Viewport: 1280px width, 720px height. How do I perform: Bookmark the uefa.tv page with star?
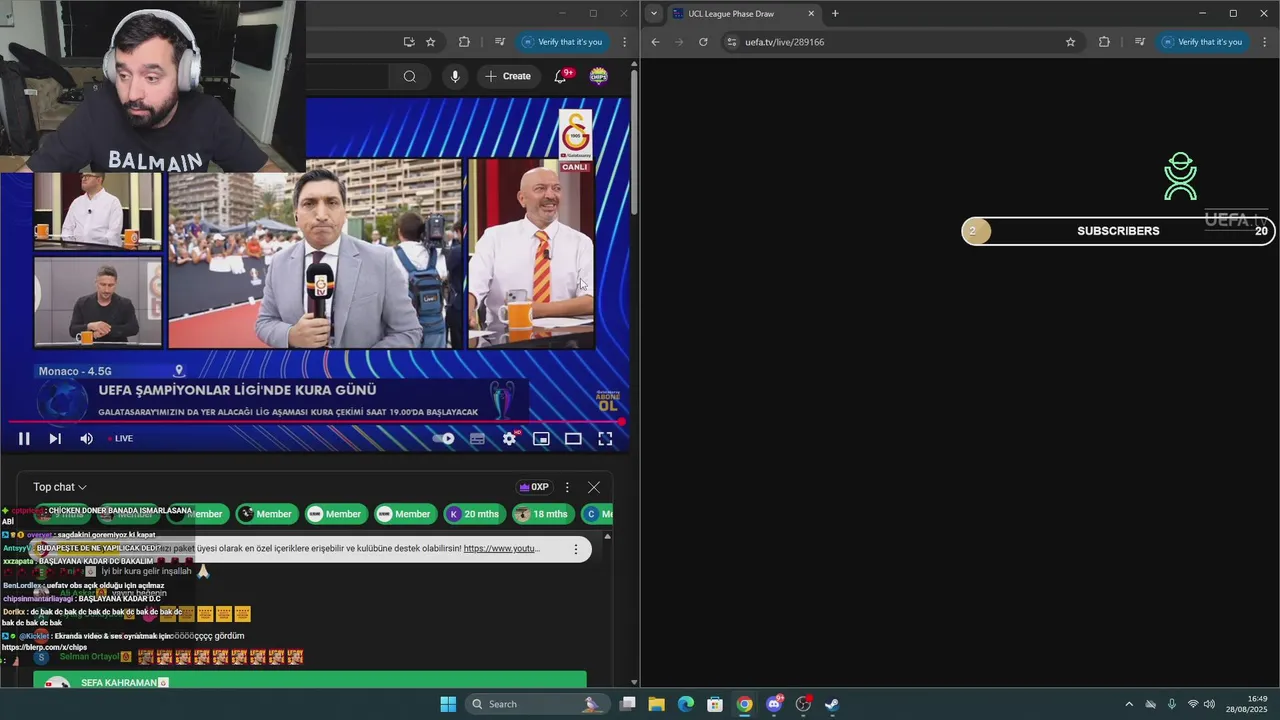tap(1071, 42)
